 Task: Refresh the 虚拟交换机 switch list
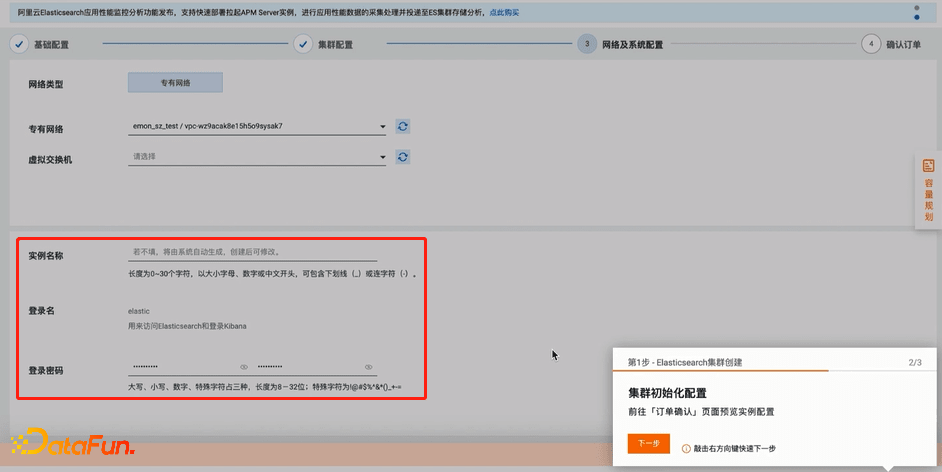(403, 157)
